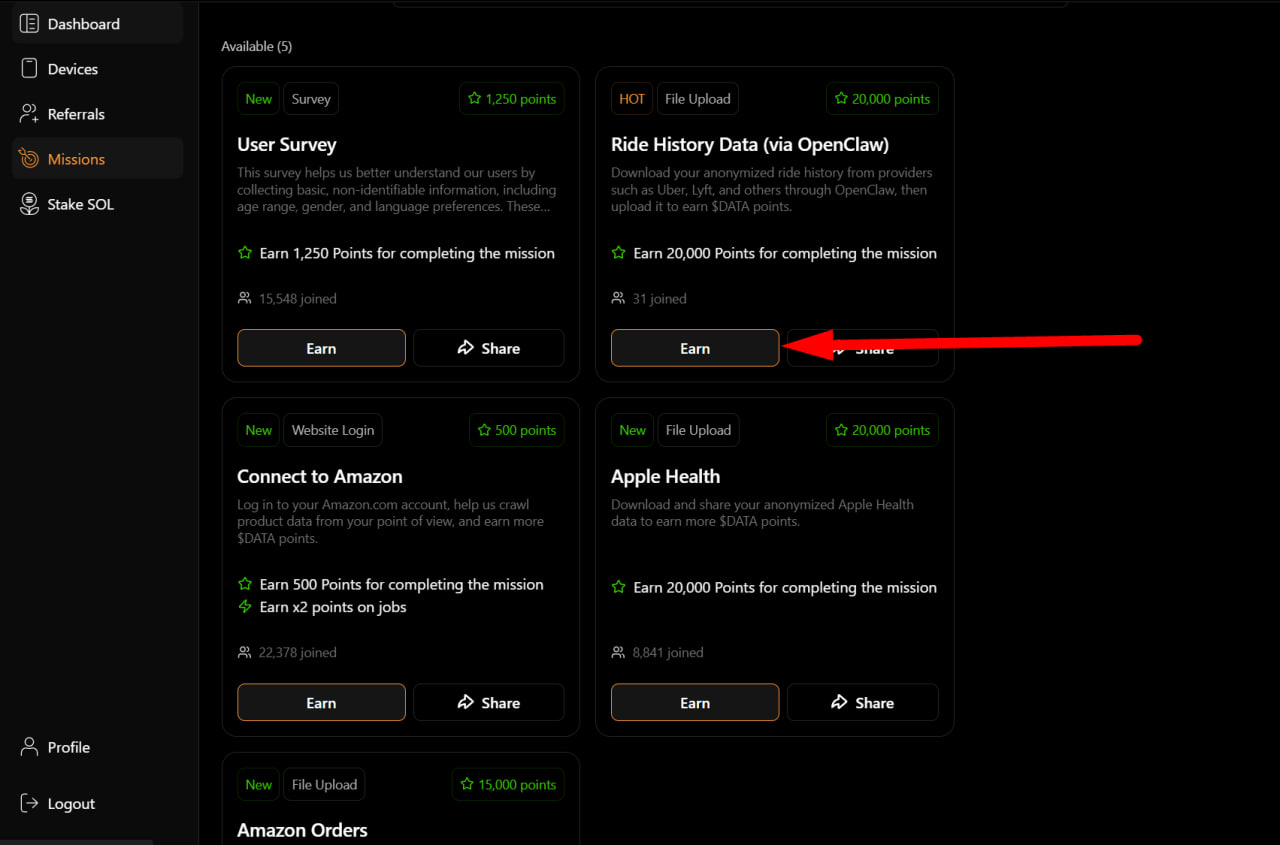Viewport: 1280px width, 845px height.
Task: Open the Stake SOL icon
Action: pyautogui.click(x=29, y=204)
